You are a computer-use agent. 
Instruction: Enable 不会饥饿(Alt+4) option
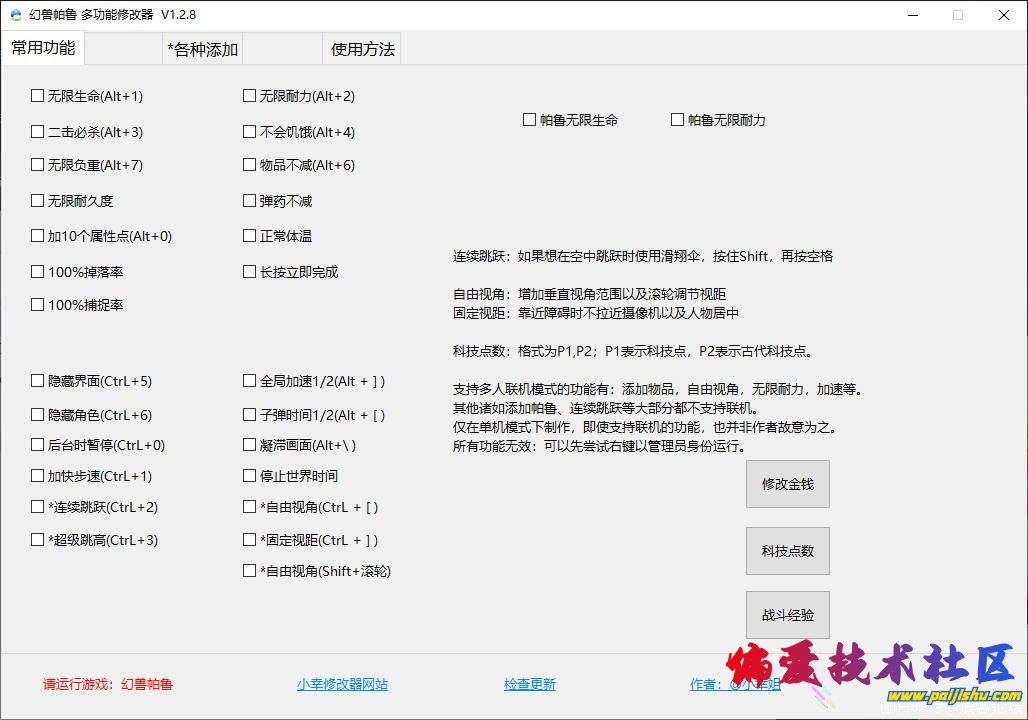pyautogui.click(x=250, y=132)
